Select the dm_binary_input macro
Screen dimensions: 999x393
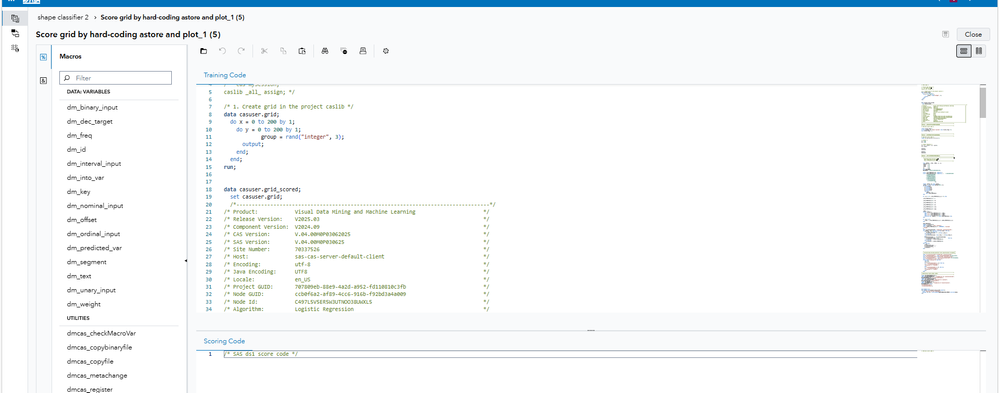[92, 108]
